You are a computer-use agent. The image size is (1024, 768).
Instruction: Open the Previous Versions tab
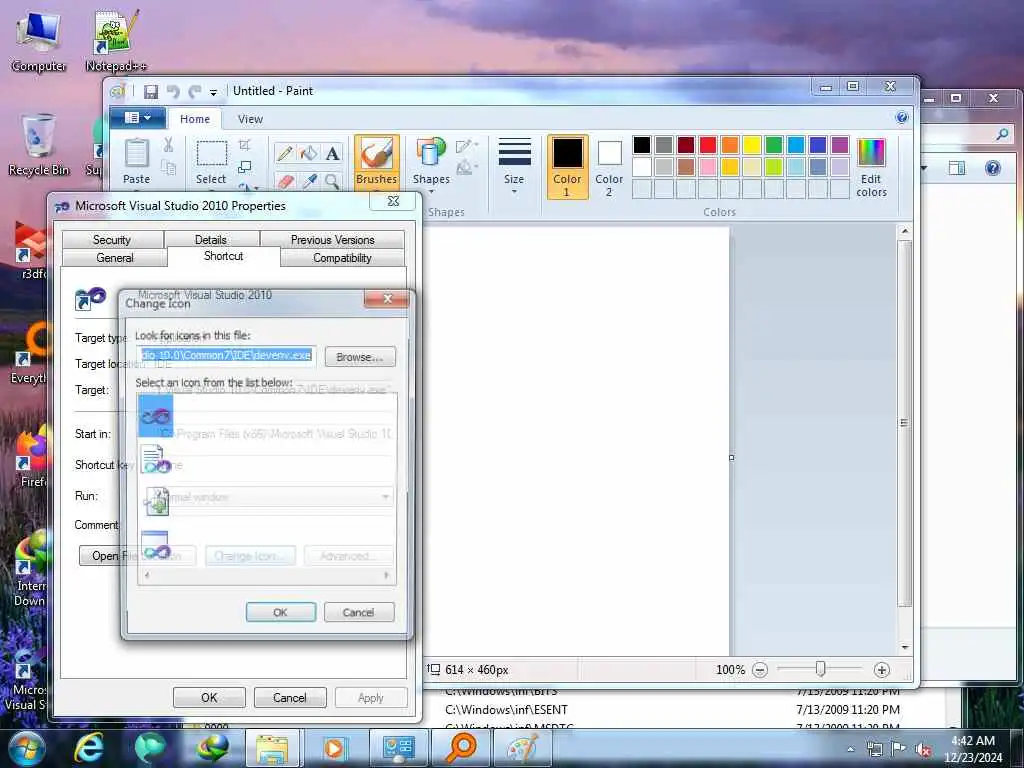point(332,240)
